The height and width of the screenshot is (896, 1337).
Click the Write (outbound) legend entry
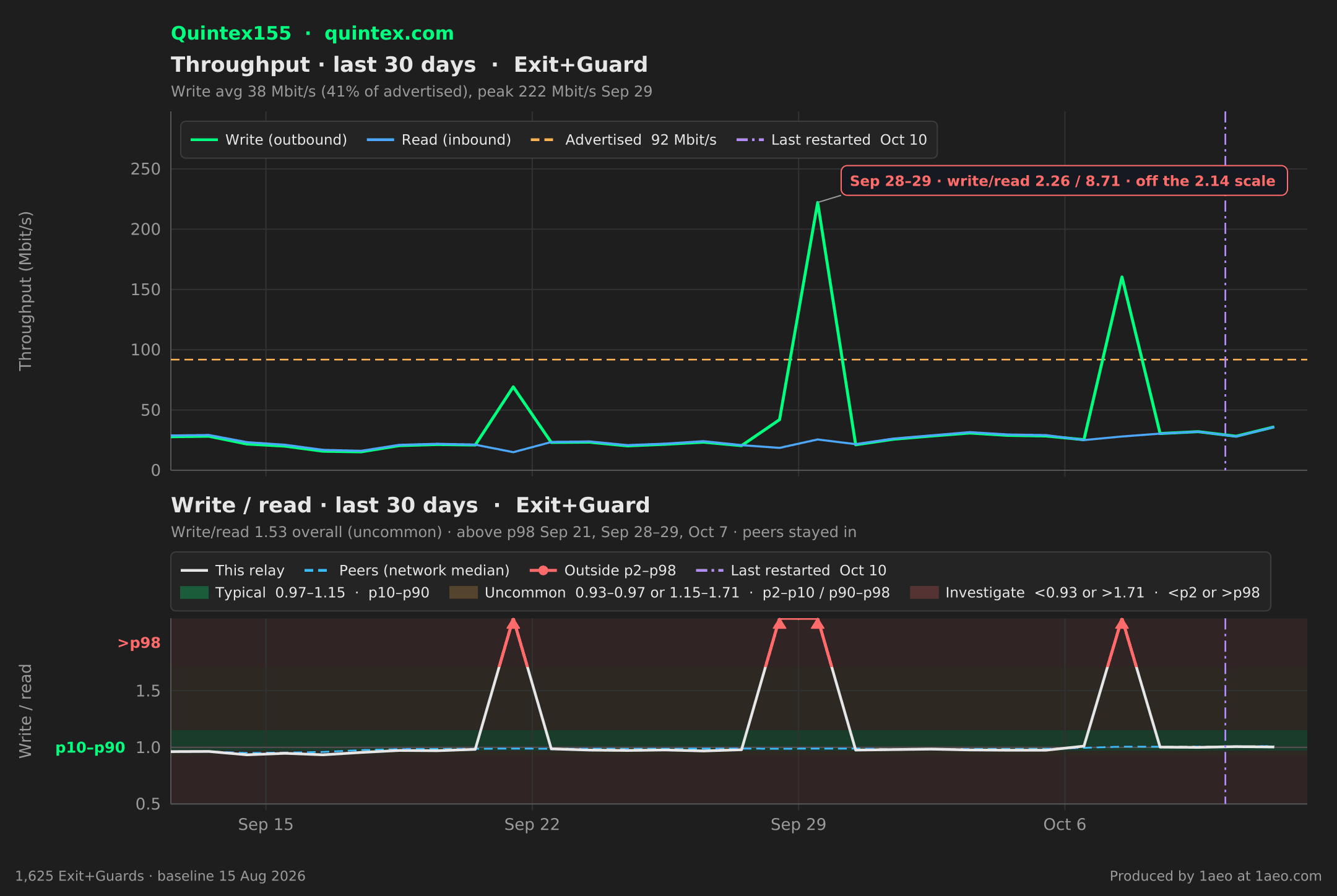pyautogui.click(x=269, y=140)
